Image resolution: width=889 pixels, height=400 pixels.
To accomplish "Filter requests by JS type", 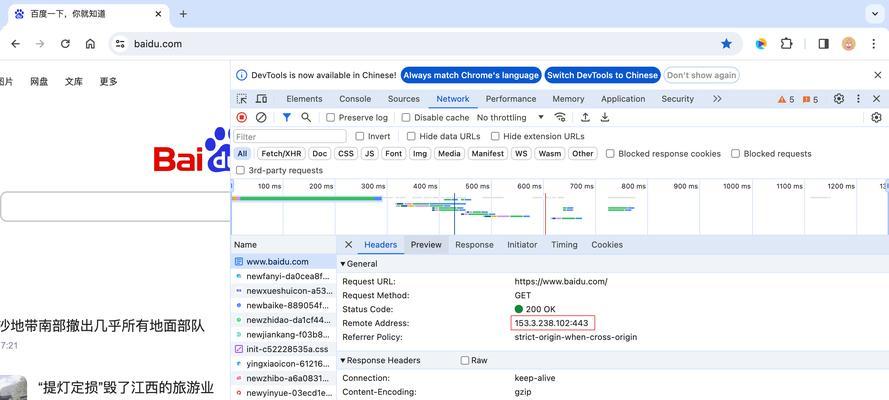I will pyautogui.click(x=369, y=154).
